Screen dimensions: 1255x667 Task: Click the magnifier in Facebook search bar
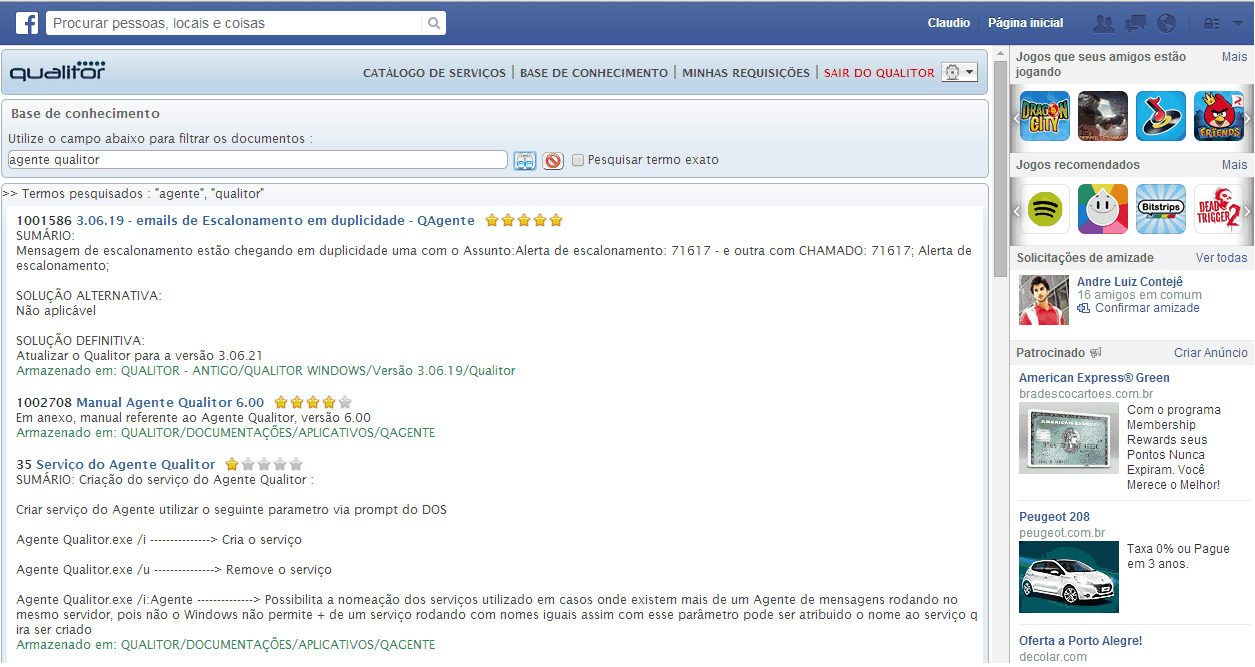click(x=434, y=23)
